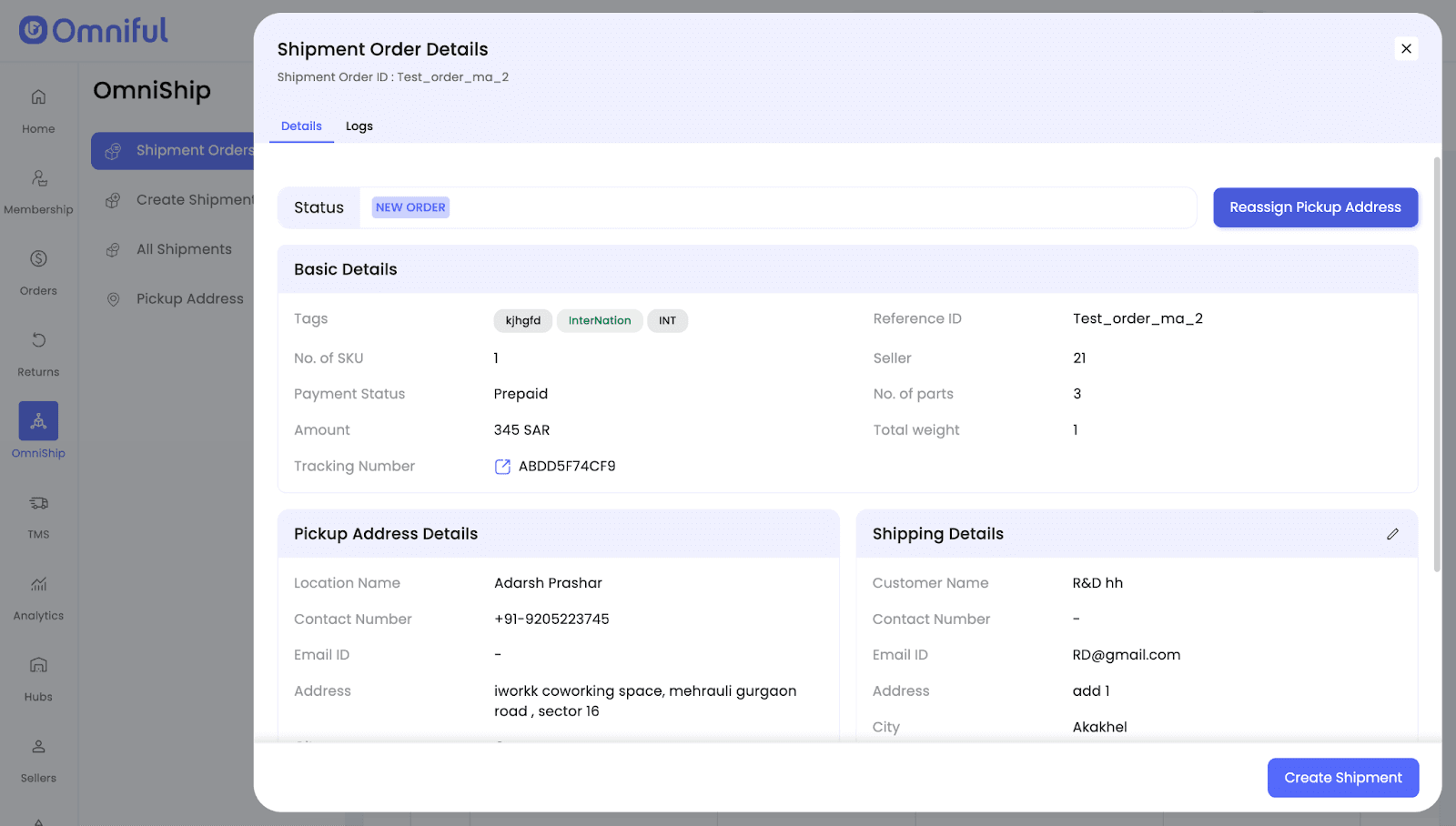The height and width of the screenshot is (826, 1456).
Task: Open the Hubs warehouse icon
Action: (x=38, y=665)
